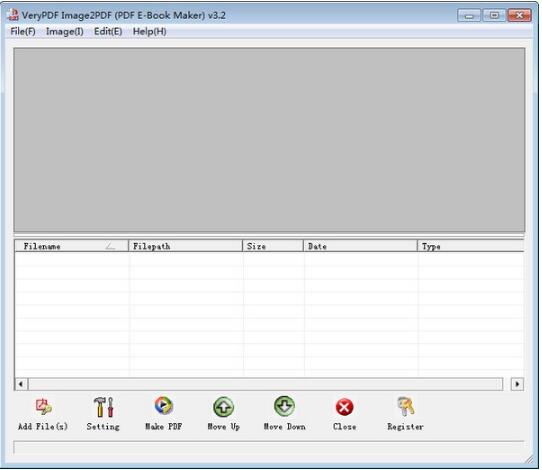Open the File(F) menu
The image size is (542, 470).
tap(23, 31)
